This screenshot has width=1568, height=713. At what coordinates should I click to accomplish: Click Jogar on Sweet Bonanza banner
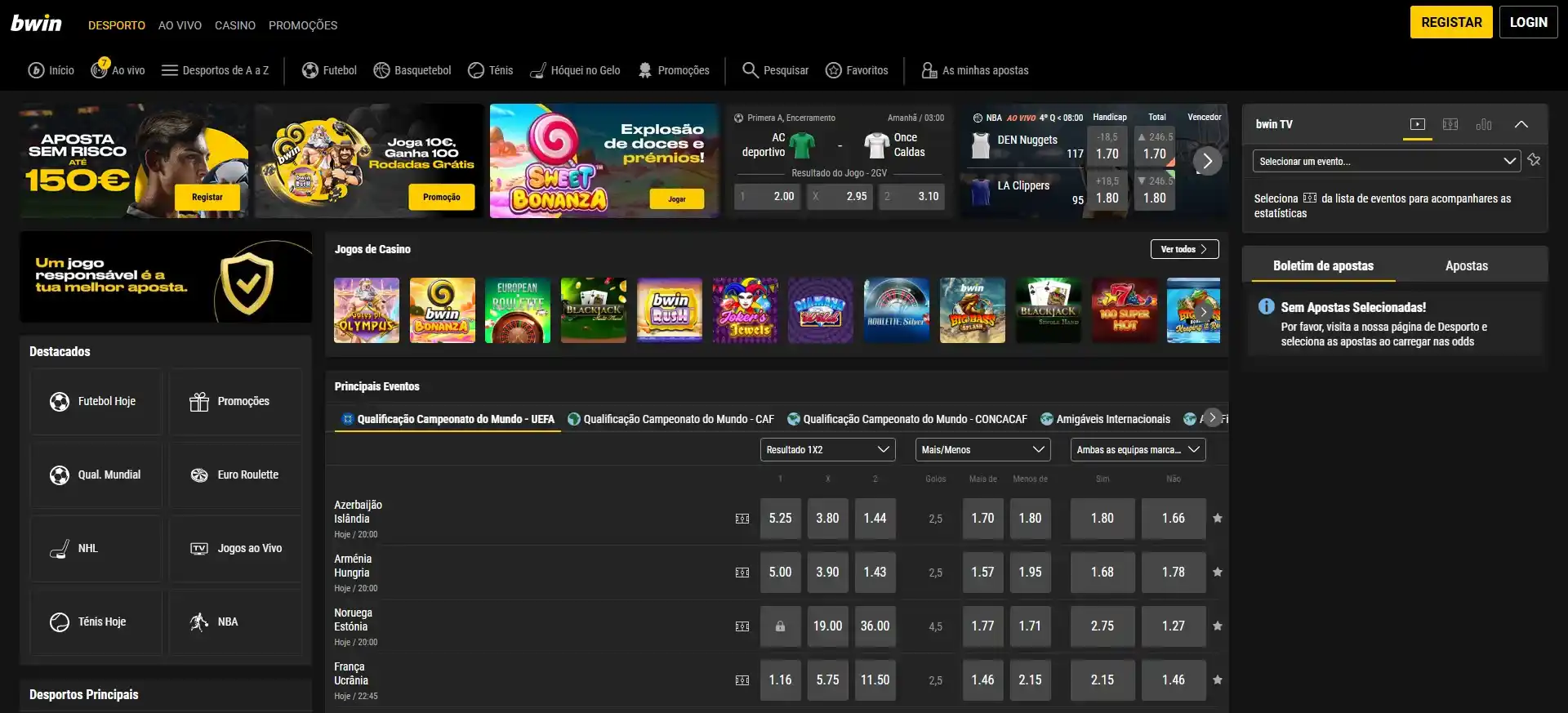[677, 198]
